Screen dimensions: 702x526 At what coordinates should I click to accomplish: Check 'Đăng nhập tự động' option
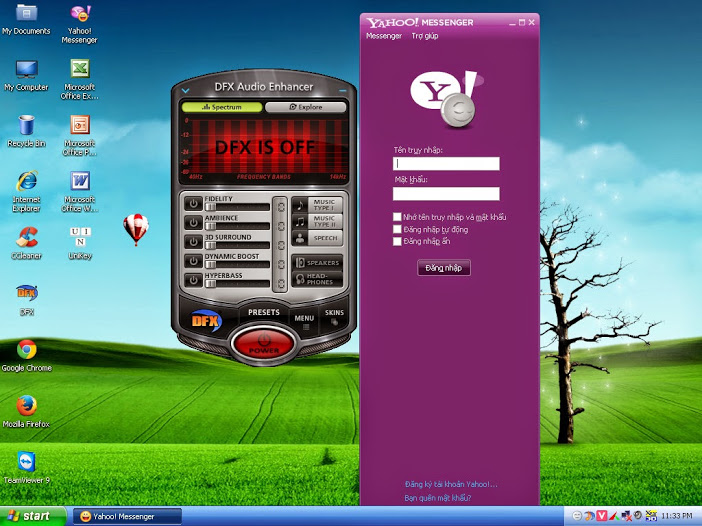(x=397, y=229)
